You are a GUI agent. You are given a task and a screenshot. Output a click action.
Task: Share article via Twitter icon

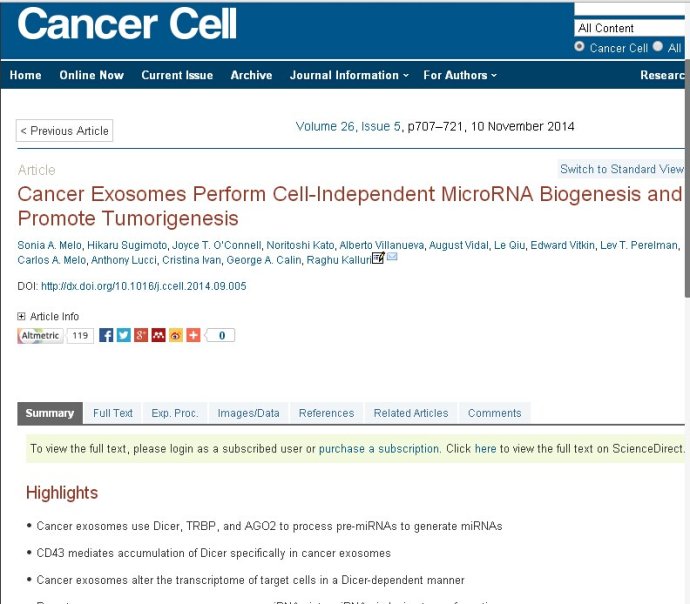coord(124,336)
